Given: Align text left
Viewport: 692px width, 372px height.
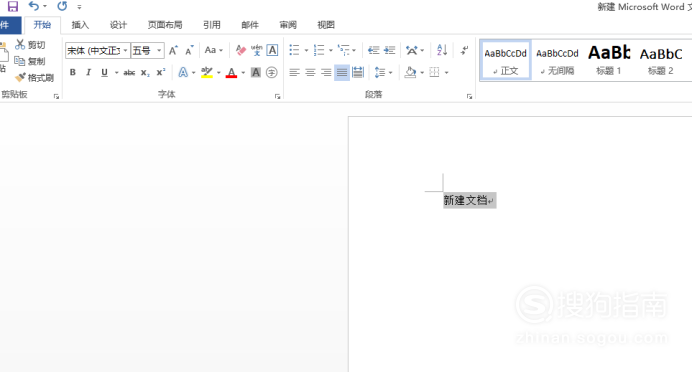Looking at the screenshot, I should pos(294,72).
